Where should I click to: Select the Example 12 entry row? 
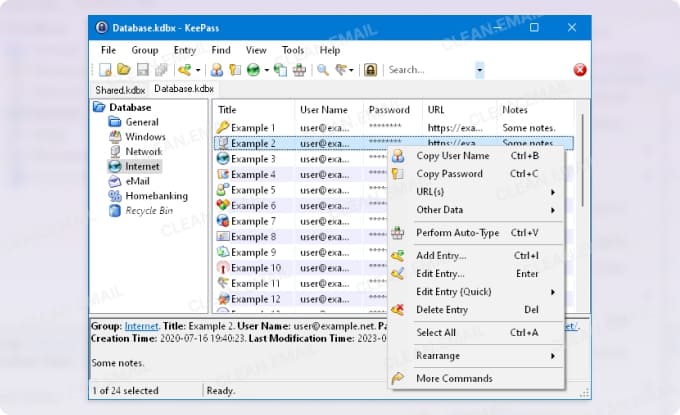(x=301, y=299)
